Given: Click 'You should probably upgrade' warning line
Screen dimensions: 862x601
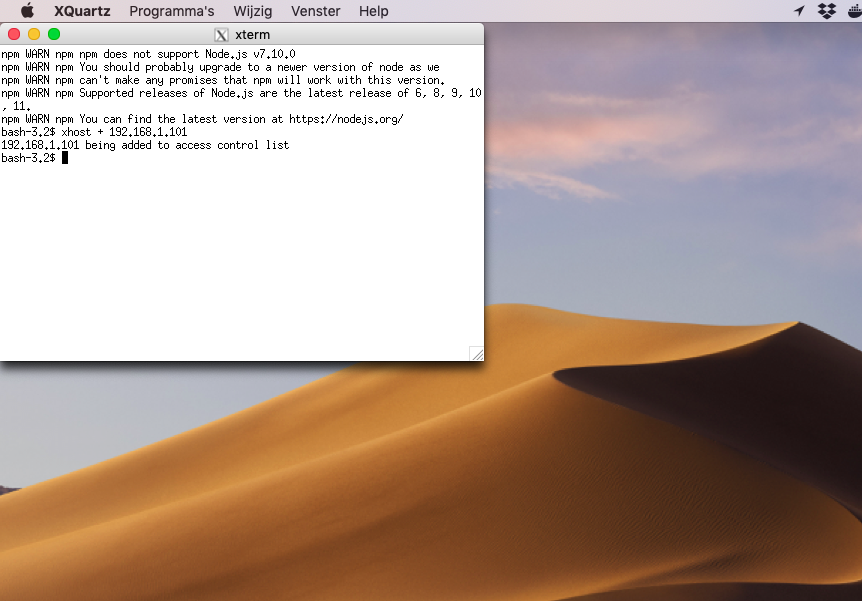Looking at the screenshot, I should [220, 67].
